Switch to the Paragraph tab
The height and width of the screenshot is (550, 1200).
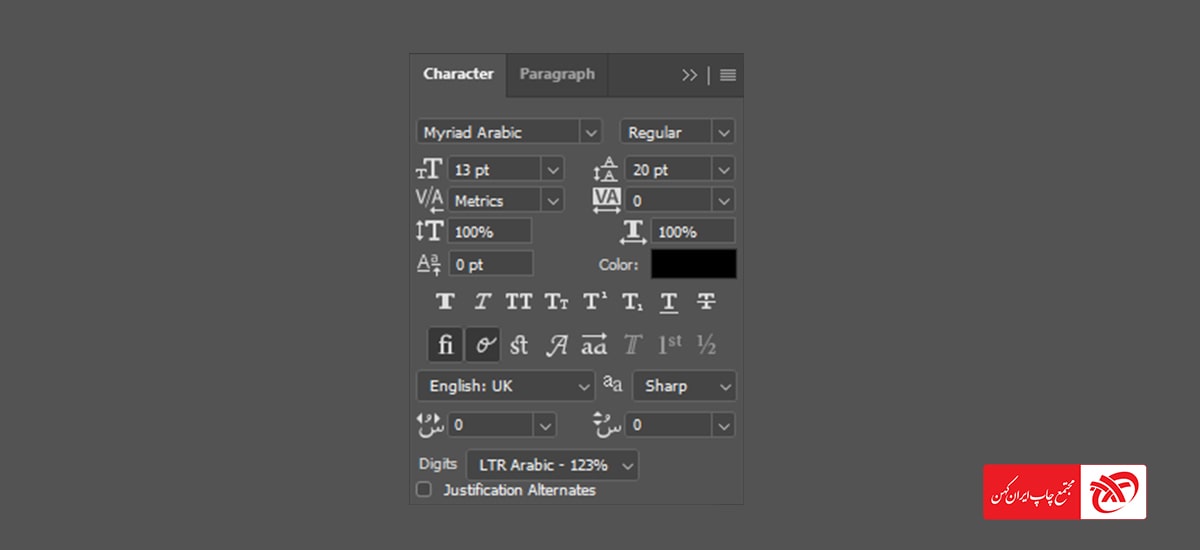(x=557, y=74)
